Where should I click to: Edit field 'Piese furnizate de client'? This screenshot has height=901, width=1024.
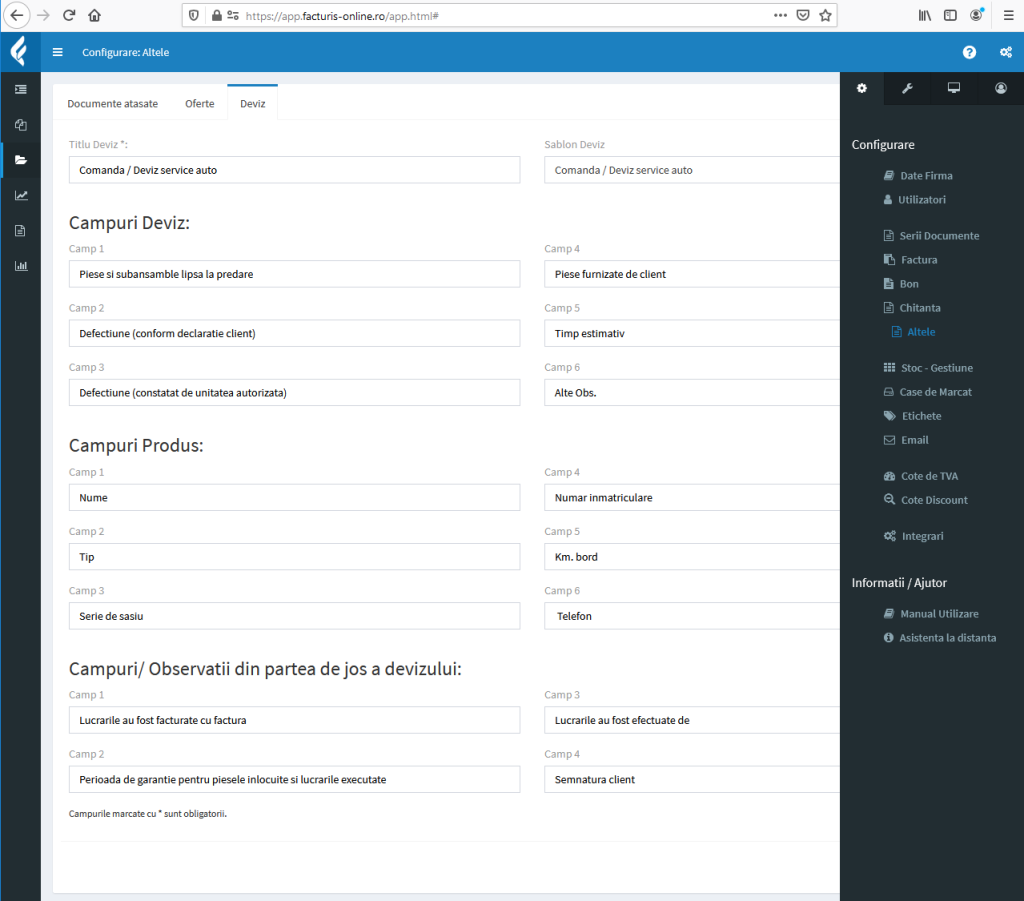[692, 274]
